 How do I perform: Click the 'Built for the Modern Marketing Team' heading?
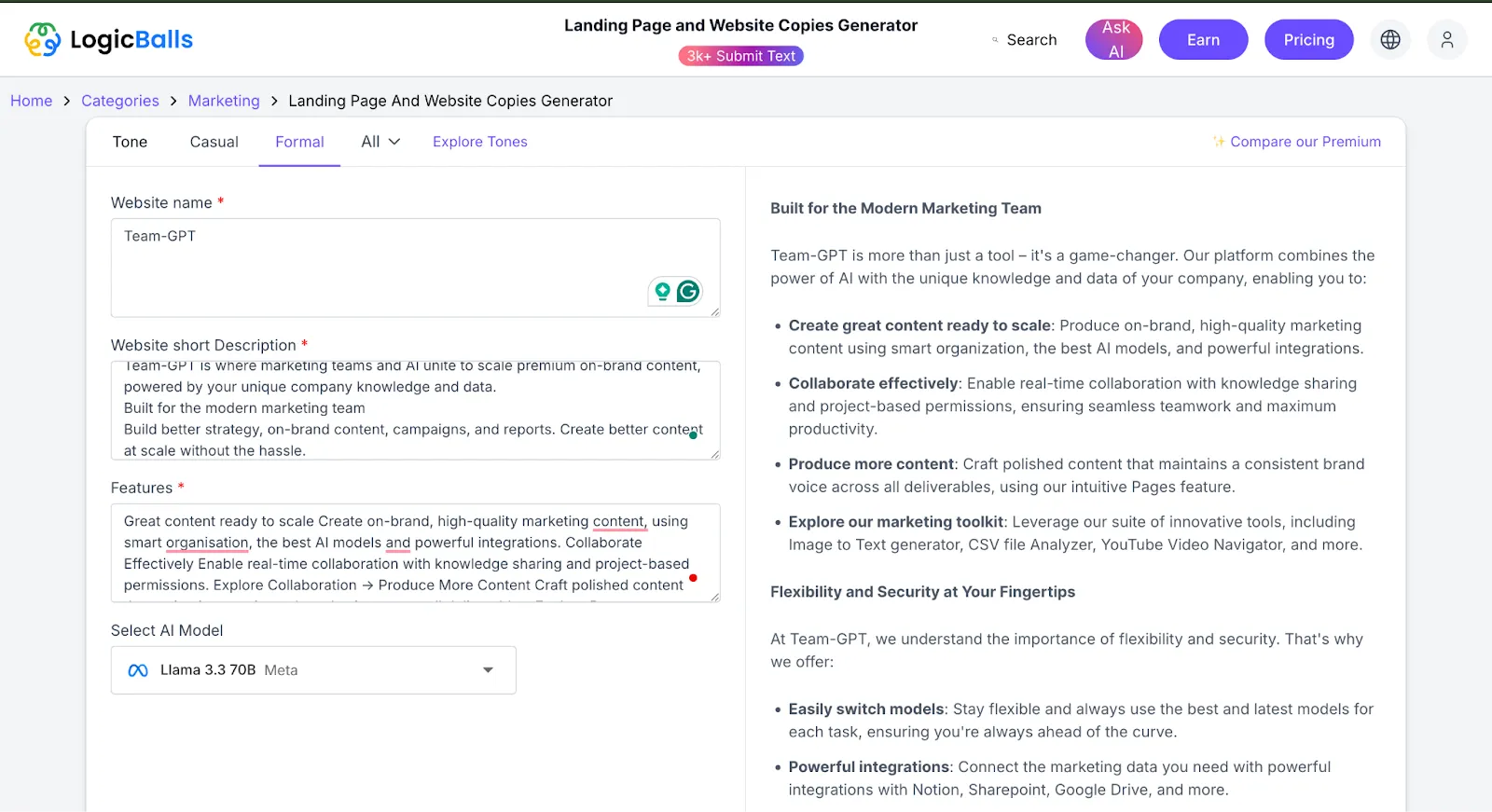click(x=905, y=209)
